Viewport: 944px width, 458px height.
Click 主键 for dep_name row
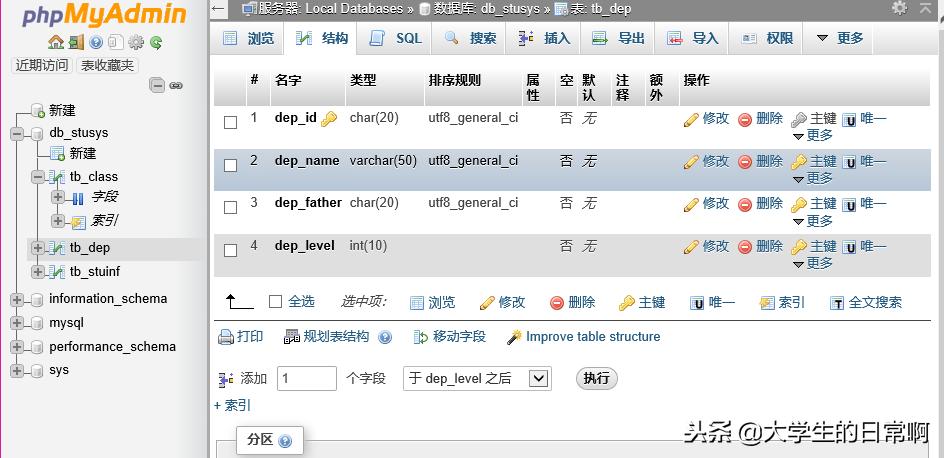coord(813,161)
